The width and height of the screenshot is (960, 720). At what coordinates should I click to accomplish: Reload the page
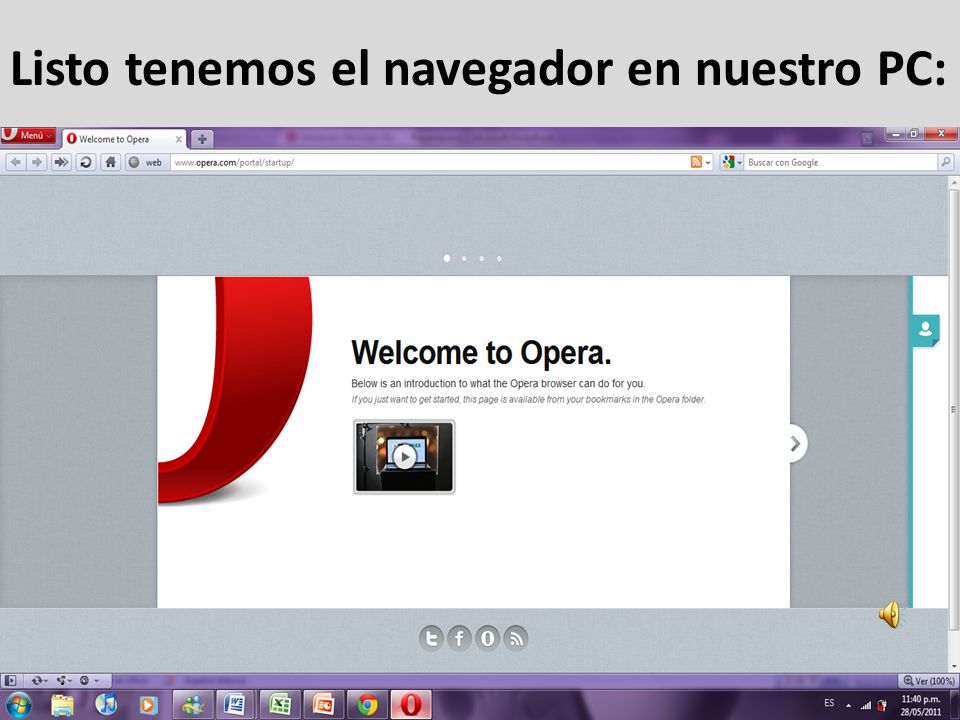click(86, 162)
